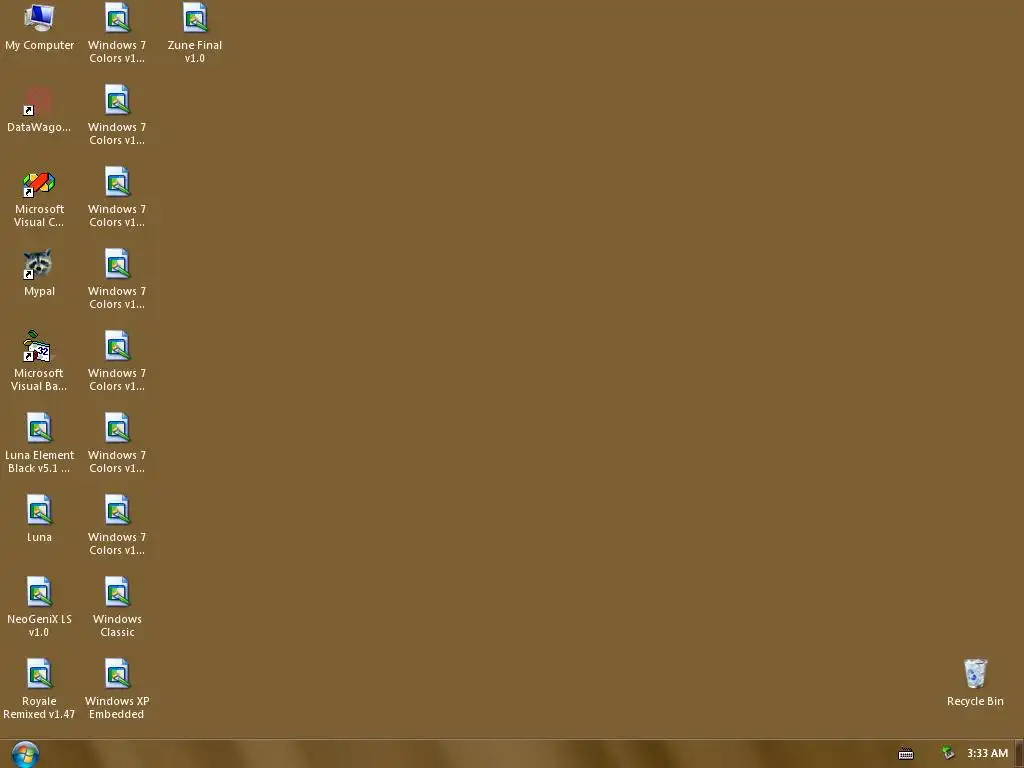Open the Start menu orb
The image size is (1024, 768).
(x=25, y=754)
